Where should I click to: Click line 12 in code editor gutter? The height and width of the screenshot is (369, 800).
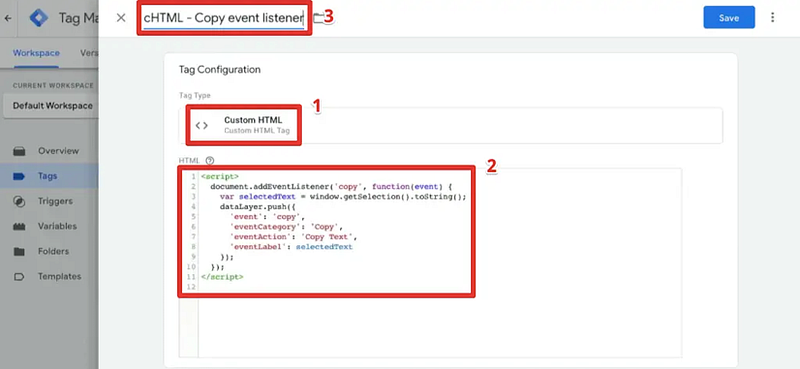(191, 287)
